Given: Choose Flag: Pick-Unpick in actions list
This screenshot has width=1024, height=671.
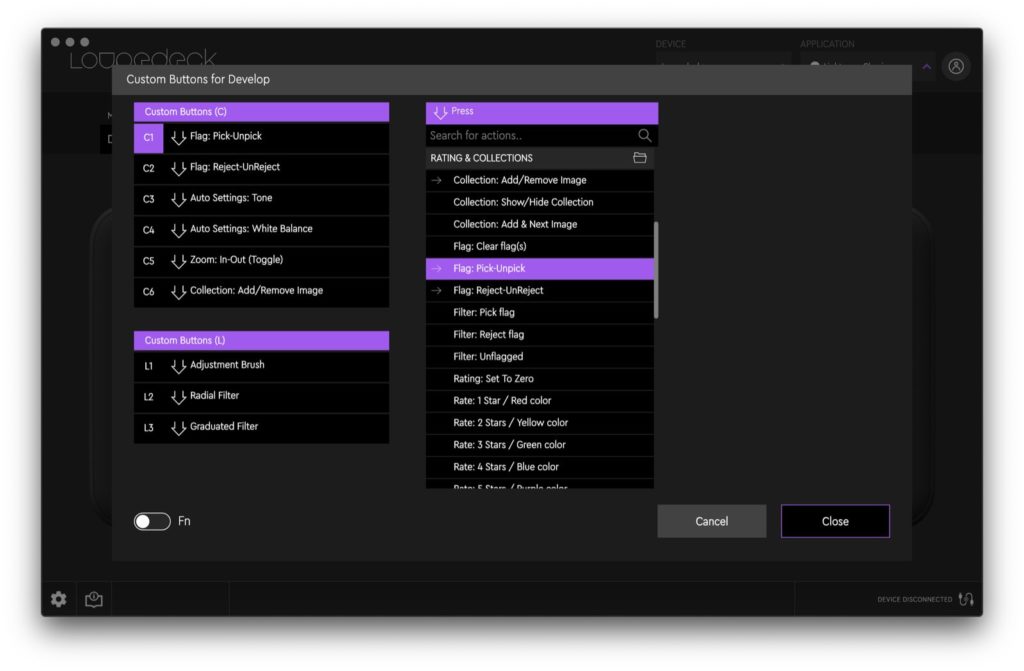Looking at the screenshot, I should pyautogui.click(x=539, y=269).
